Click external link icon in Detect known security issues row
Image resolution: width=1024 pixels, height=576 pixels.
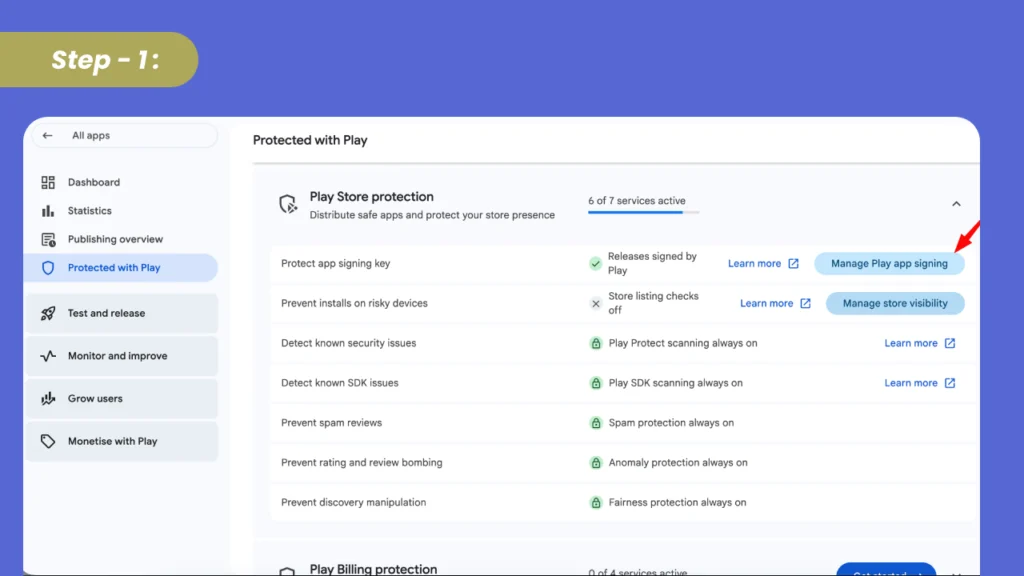click(950, 344)
